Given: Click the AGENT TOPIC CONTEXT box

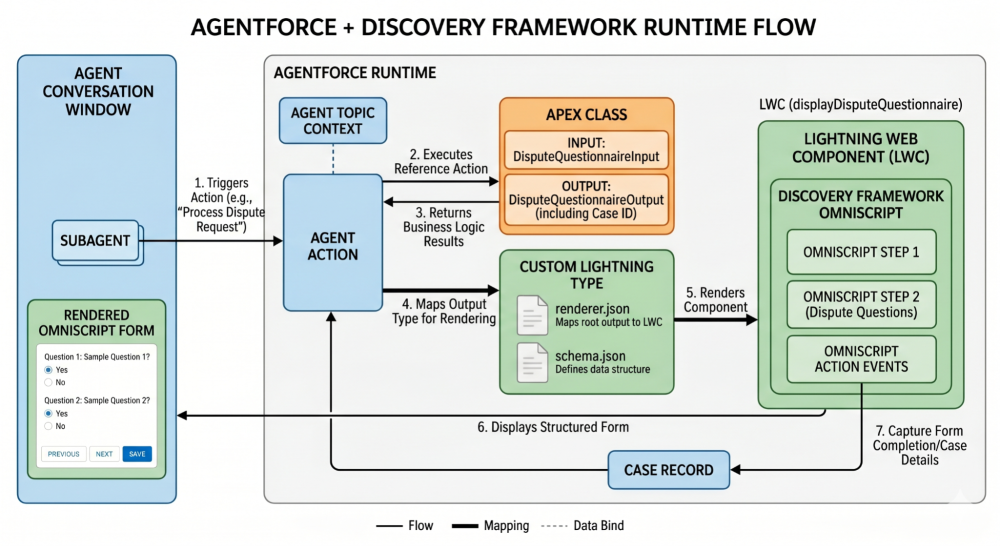Looking at the screenshot, I should 333,121.
